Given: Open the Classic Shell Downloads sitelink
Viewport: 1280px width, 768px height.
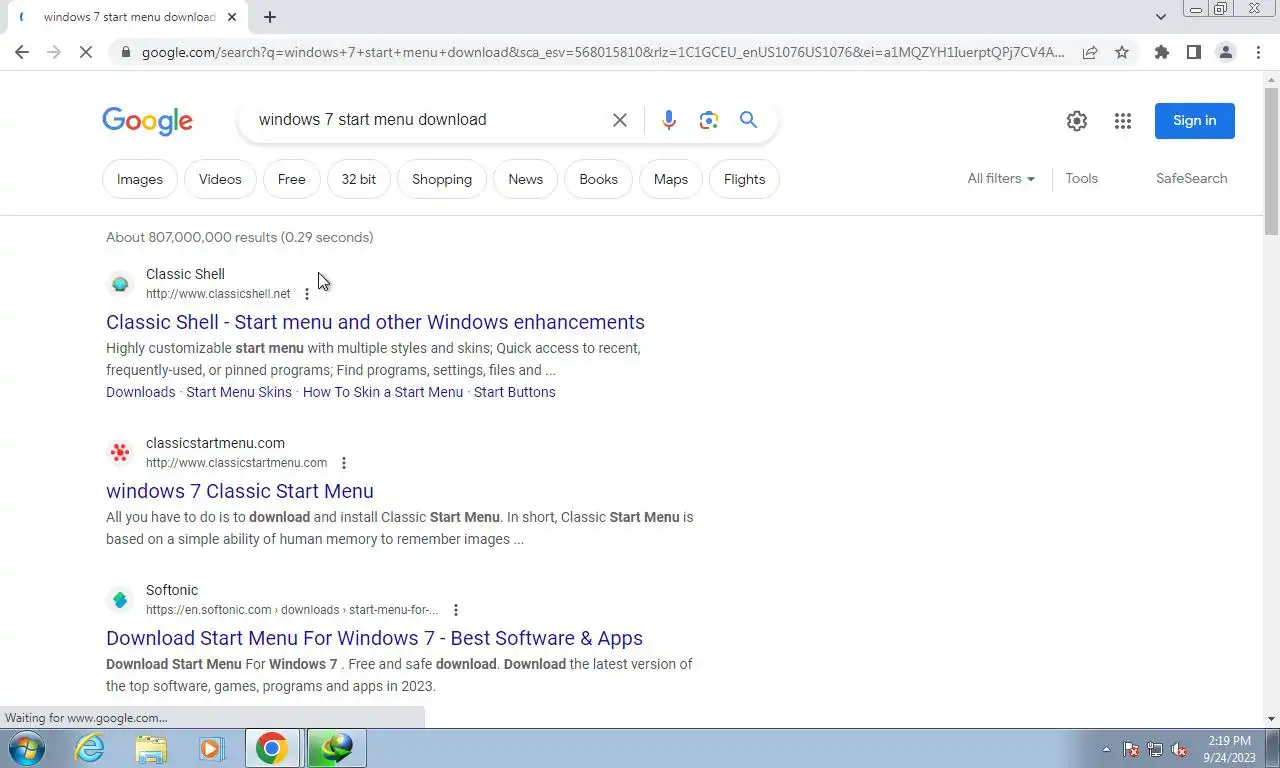Looking at the screenshot, I should 141,392.
